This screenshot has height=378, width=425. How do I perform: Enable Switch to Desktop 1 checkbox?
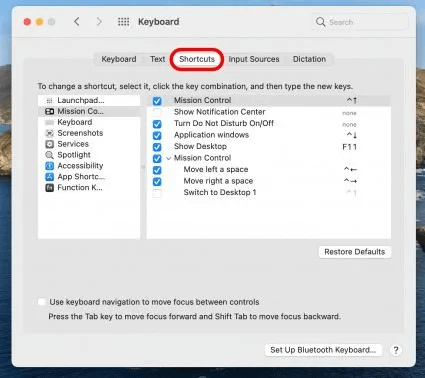[157, 193]
